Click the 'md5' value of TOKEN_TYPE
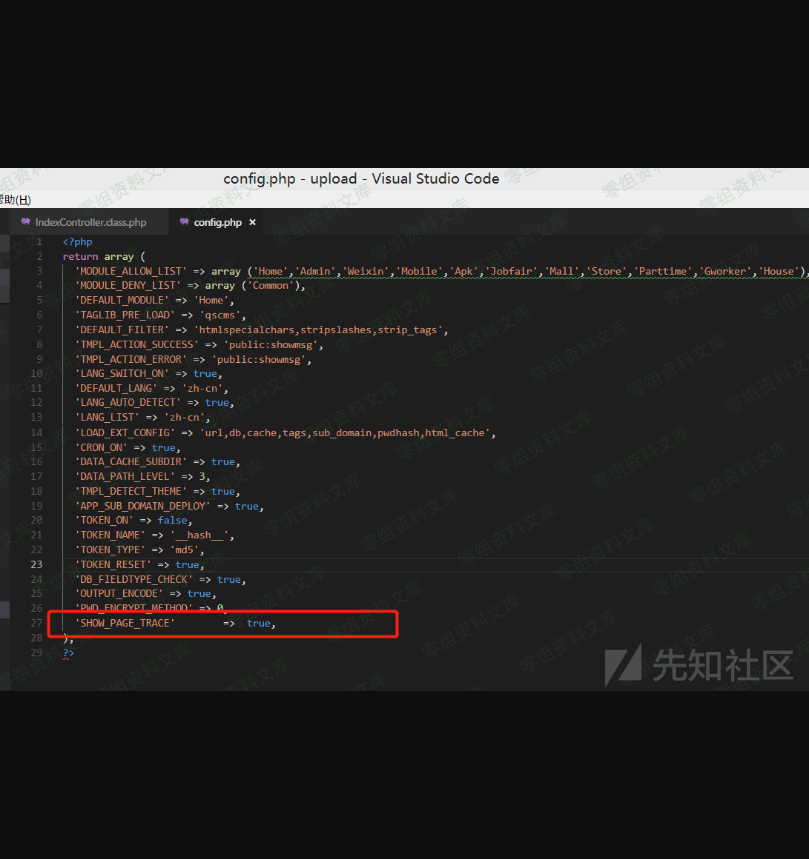Screen dimensions: 809x859 187,549
